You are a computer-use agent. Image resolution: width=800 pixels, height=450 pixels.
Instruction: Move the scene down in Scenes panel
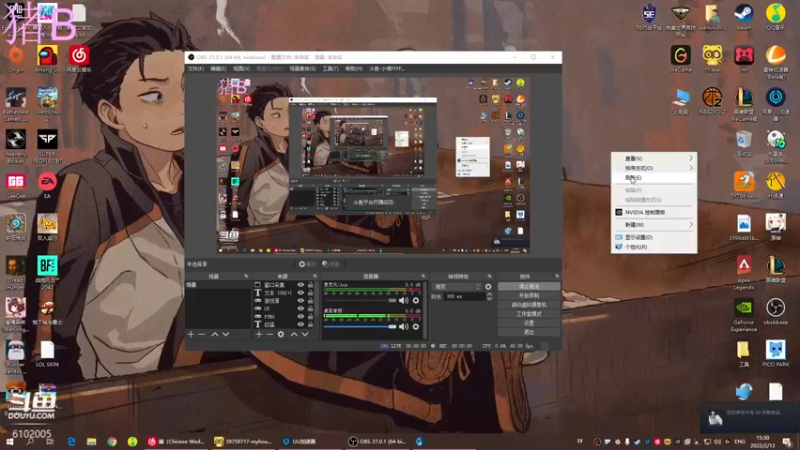[x=226, y=334]
